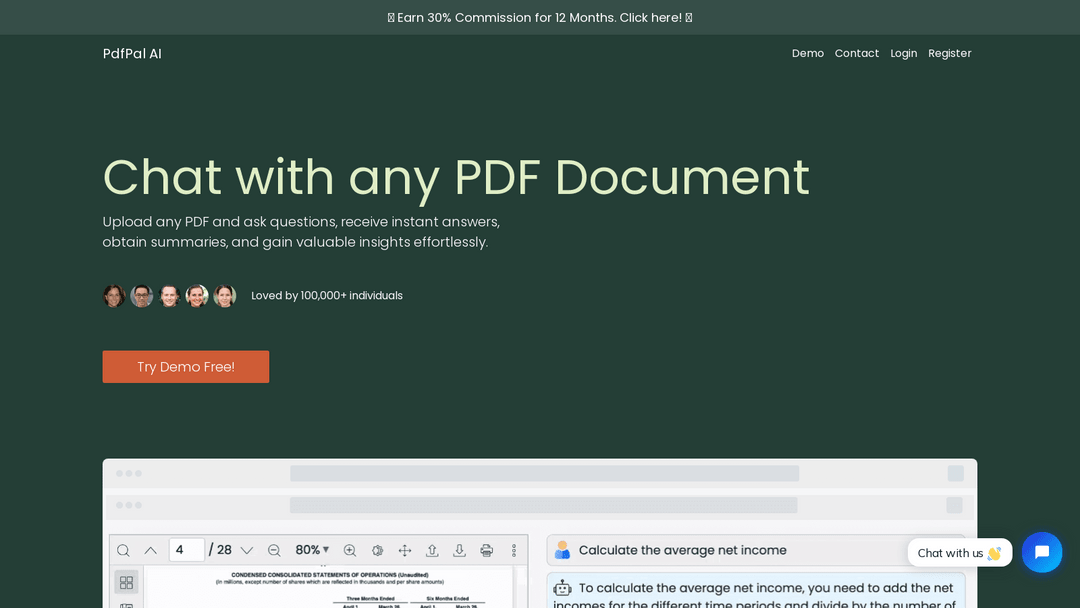Click the download PDF icon
Image resolution: width=1080 pixels, height=608 pixels.
459,550
